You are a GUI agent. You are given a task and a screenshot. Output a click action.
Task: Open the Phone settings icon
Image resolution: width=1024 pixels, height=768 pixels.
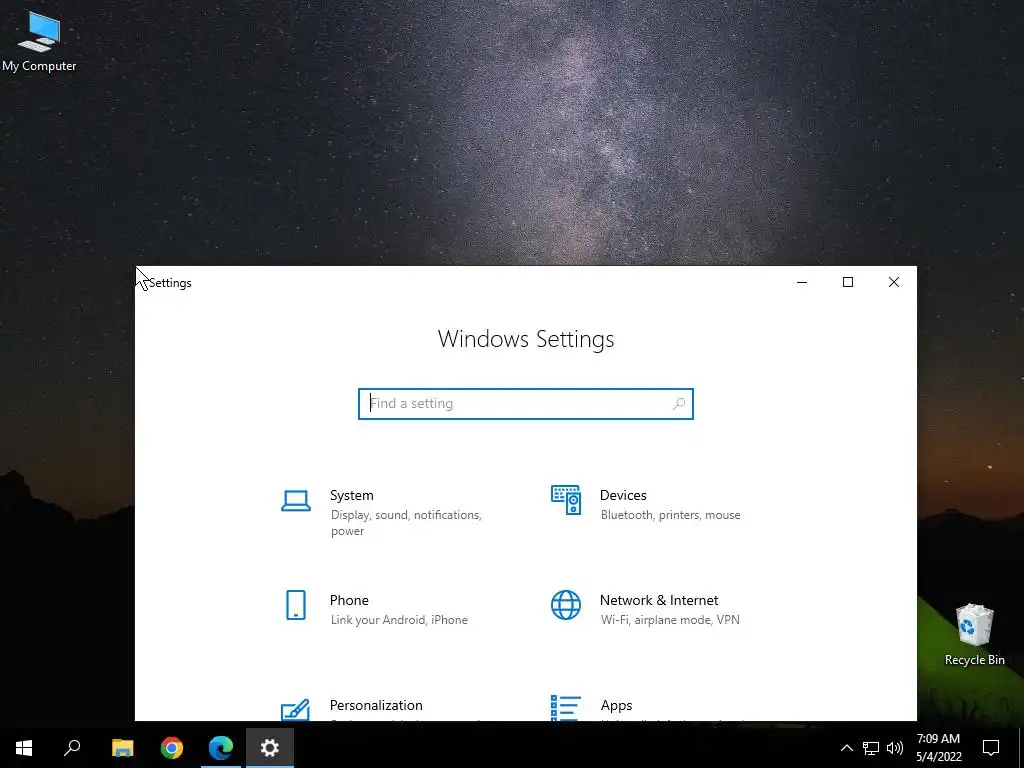296,605
